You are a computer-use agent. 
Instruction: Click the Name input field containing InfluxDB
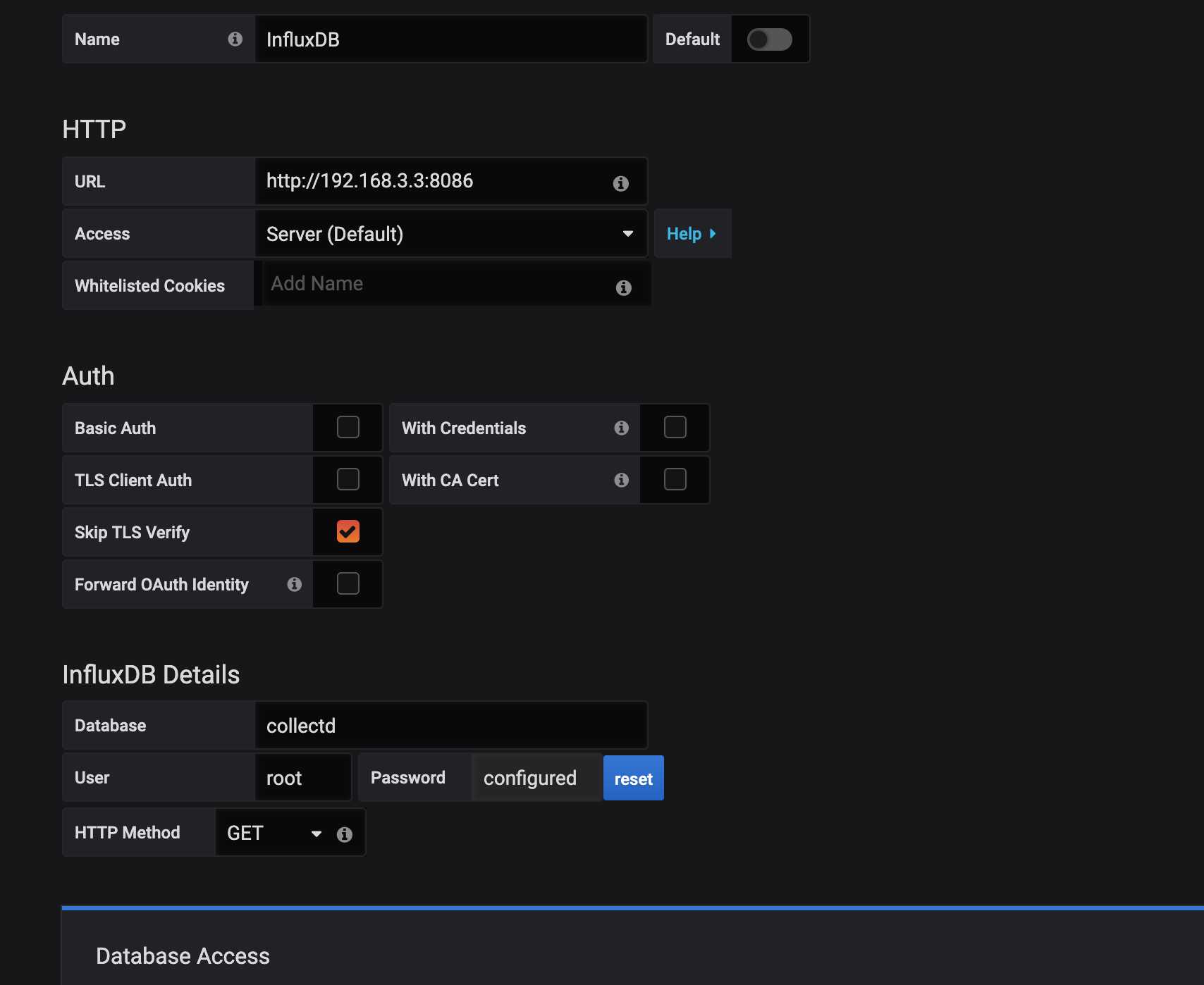(450, 39)
